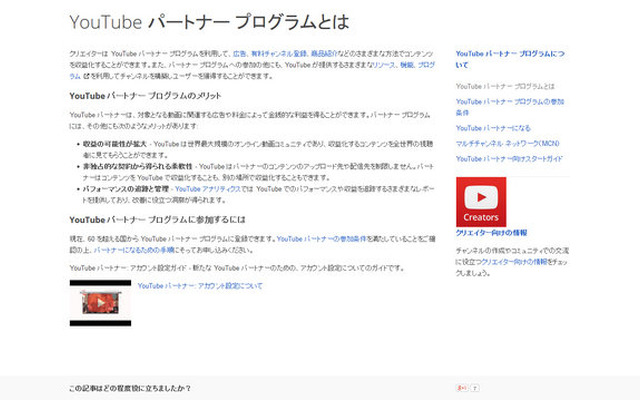This screenshot has height=400, width=640.
Task: Open the クリエイター向けの情報 heading link
Action: 491,233
